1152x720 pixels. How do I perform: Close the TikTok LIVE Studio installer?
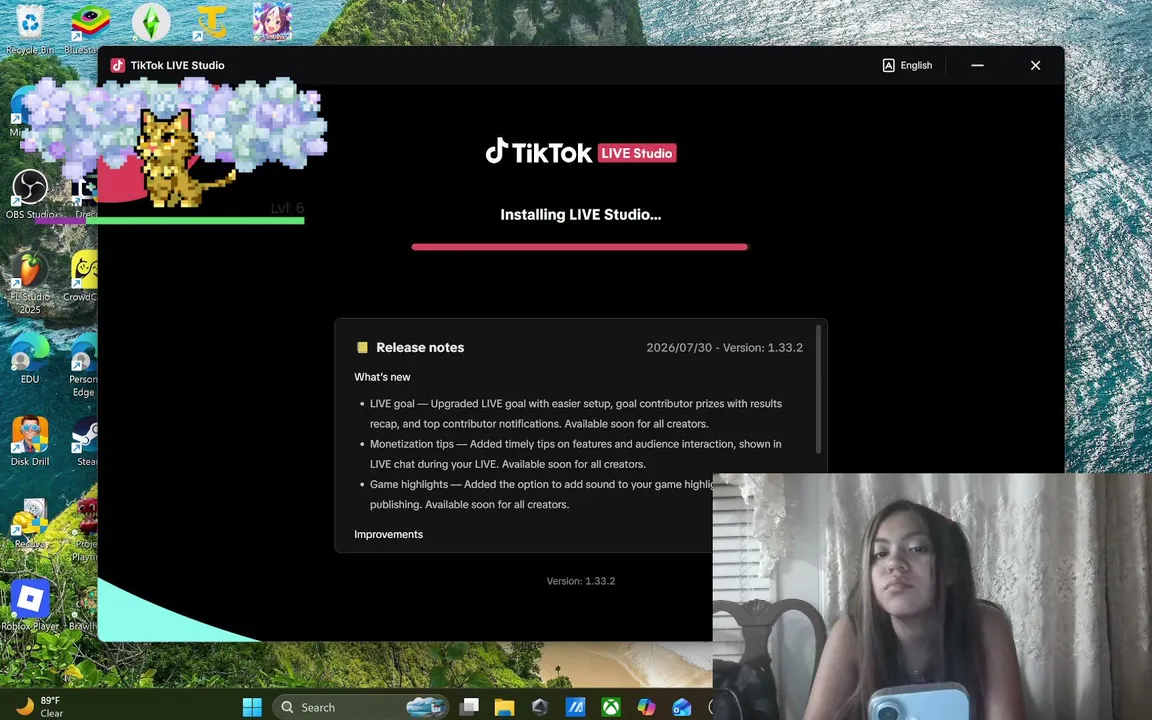(1035, 65)
